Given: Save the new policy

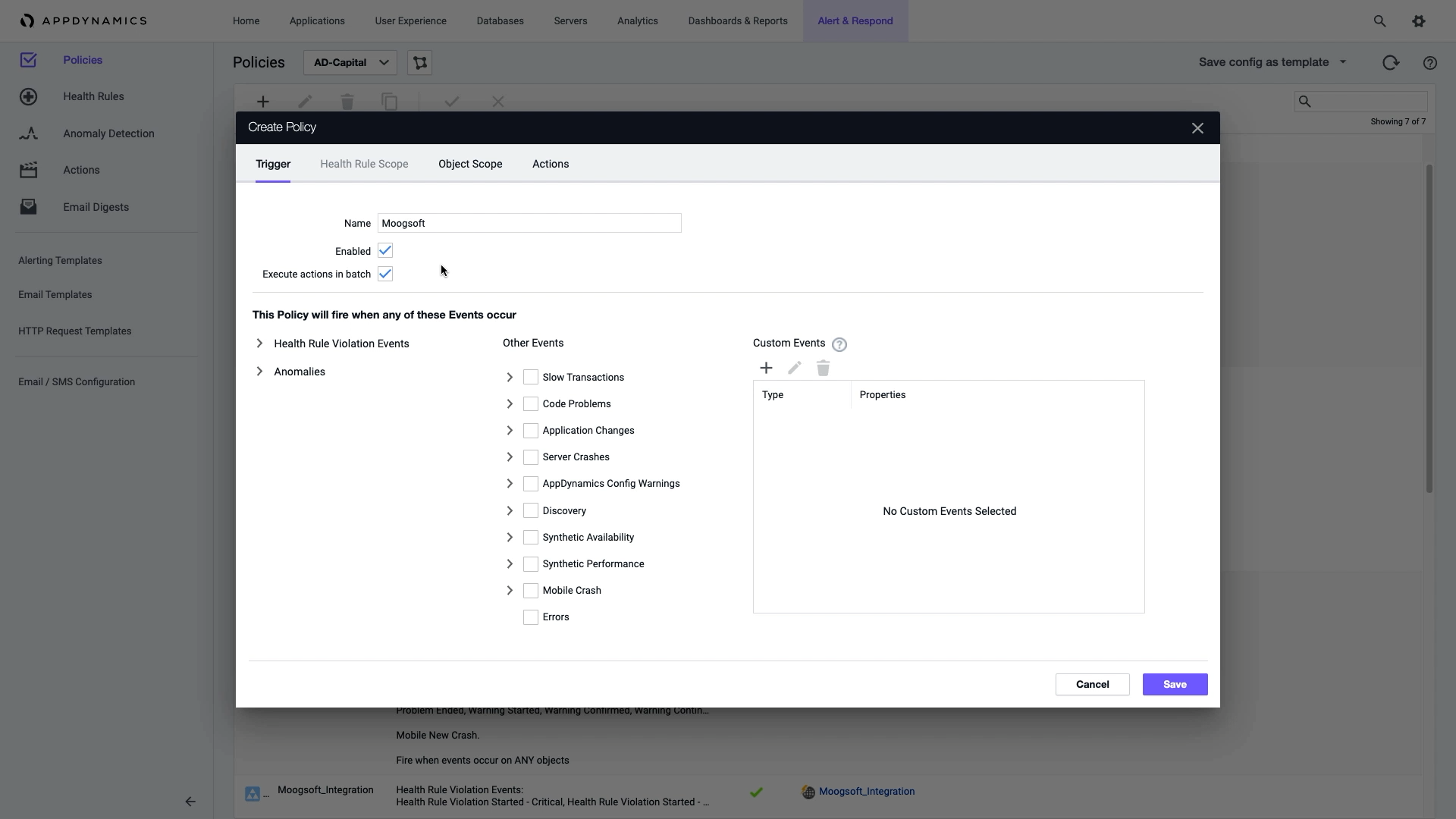Looking at the screenshot, I should 1175,685.
